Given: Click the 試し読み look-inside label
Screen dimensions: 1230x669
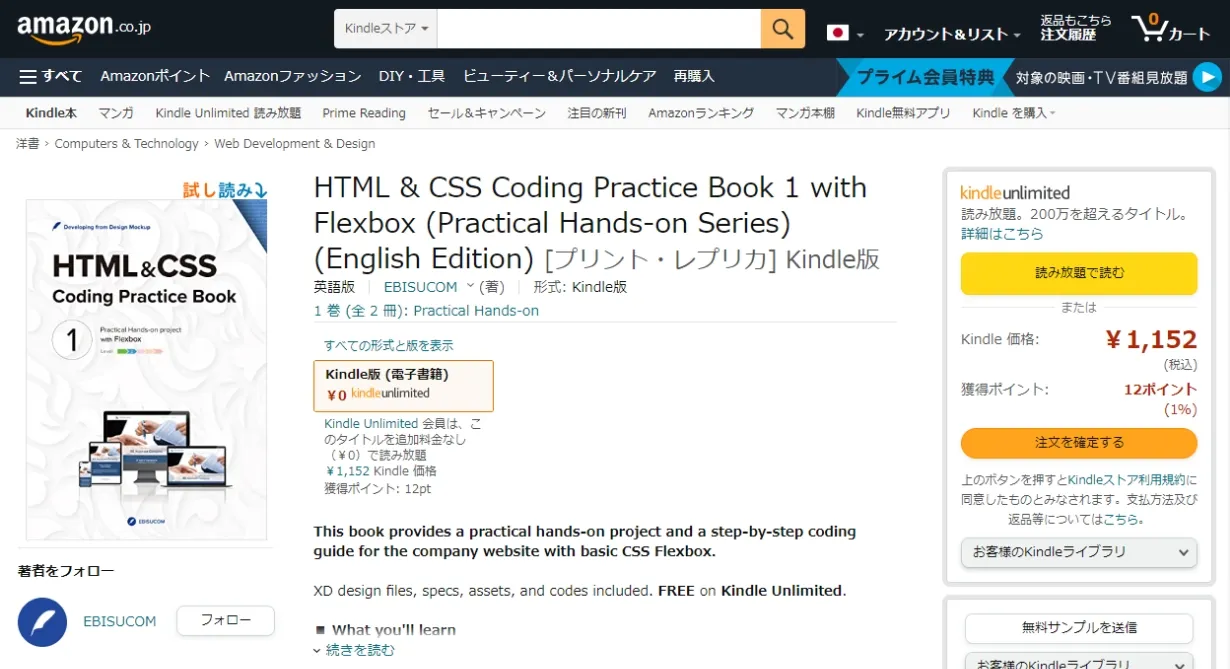Looking at the screenshot, I should point(224,189).
